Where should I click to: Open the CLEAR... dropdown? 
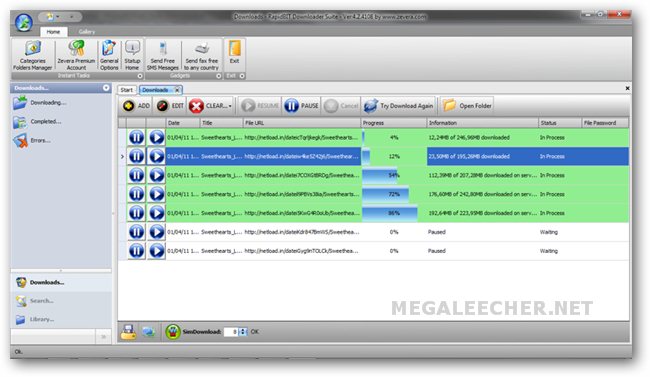point(210,106)
